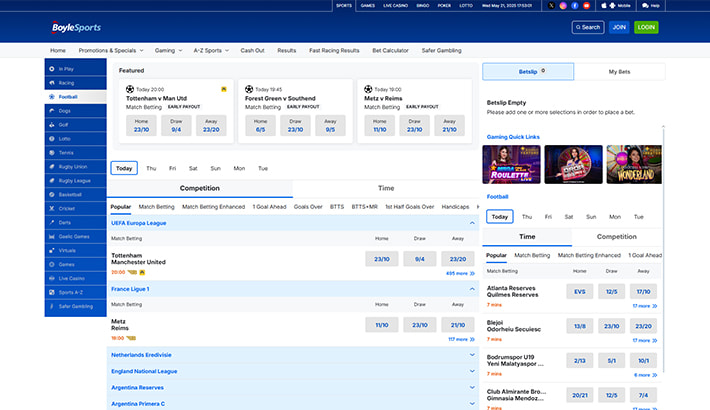
Task: Select Rugby League icon in sidebar
Action: click(52, 181)
